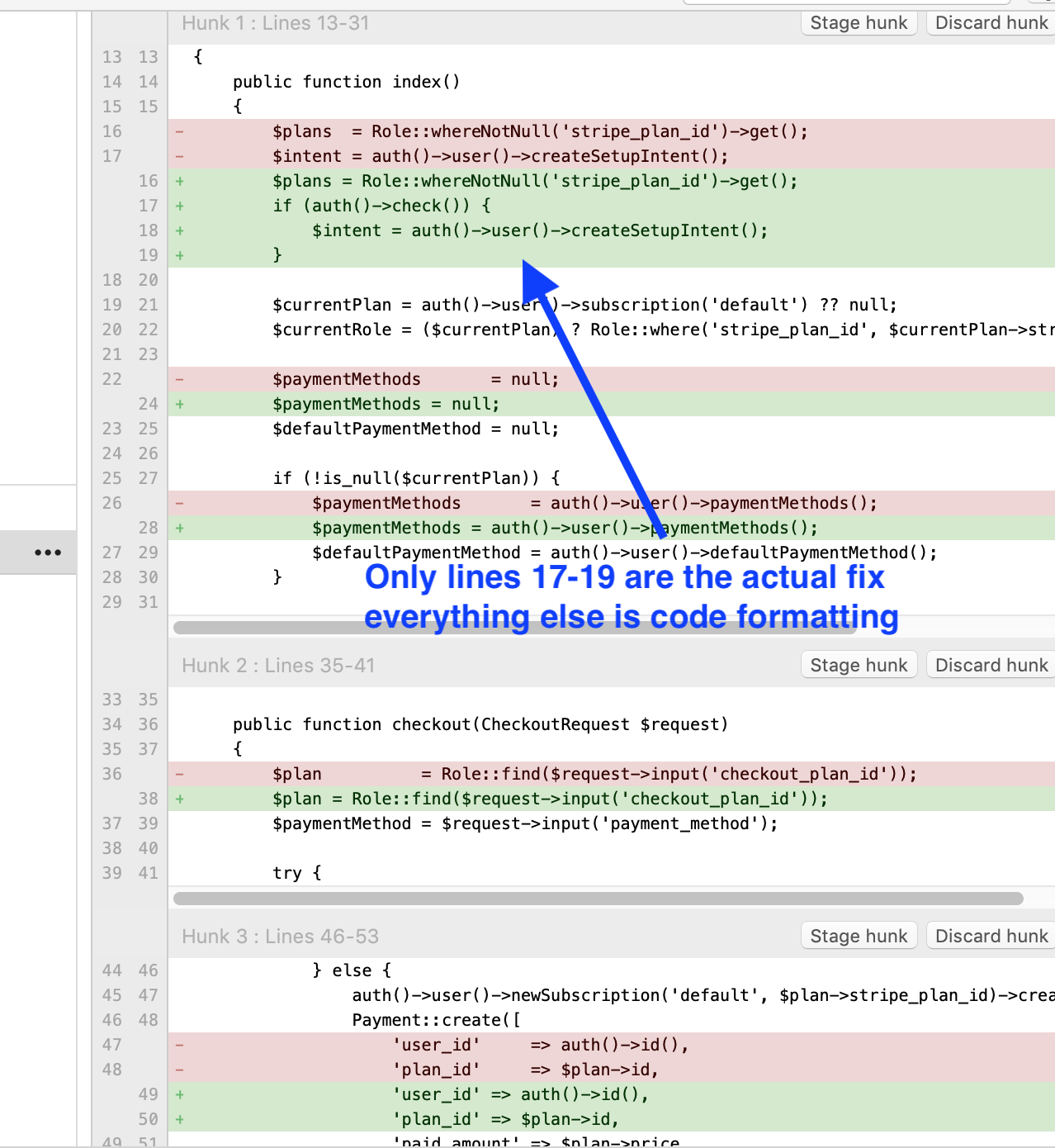Discard hunk 2 covering lines 35-41
Image resolution: width=1055 pixels, height=1148 pixels.
pyautogui.click(x=991, y=666)
